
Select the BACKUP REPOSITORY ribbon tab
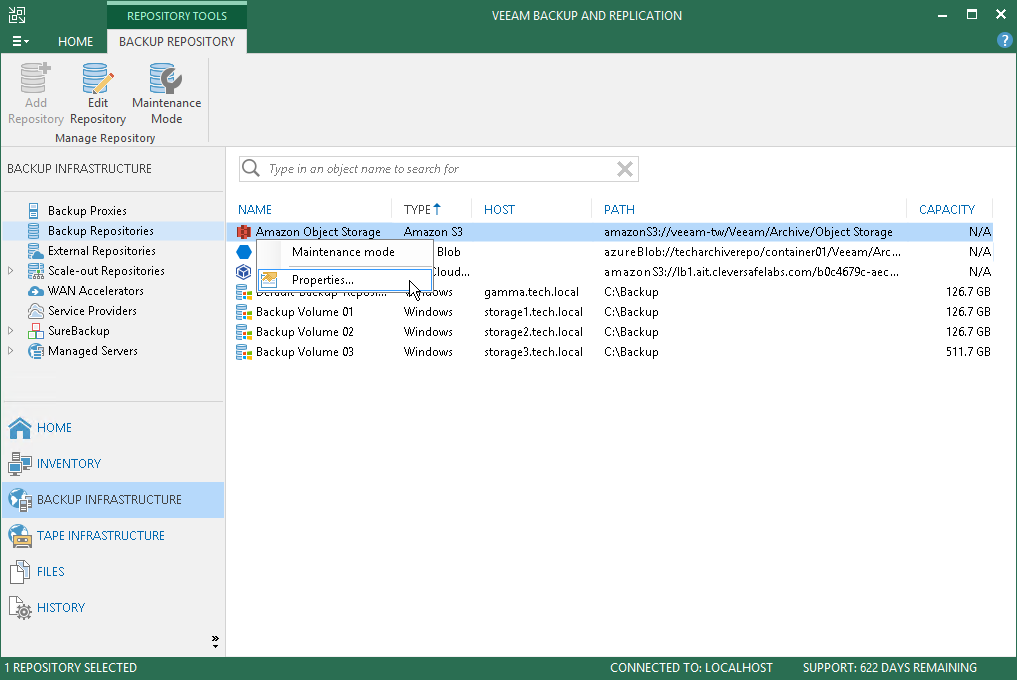point(176,42)
